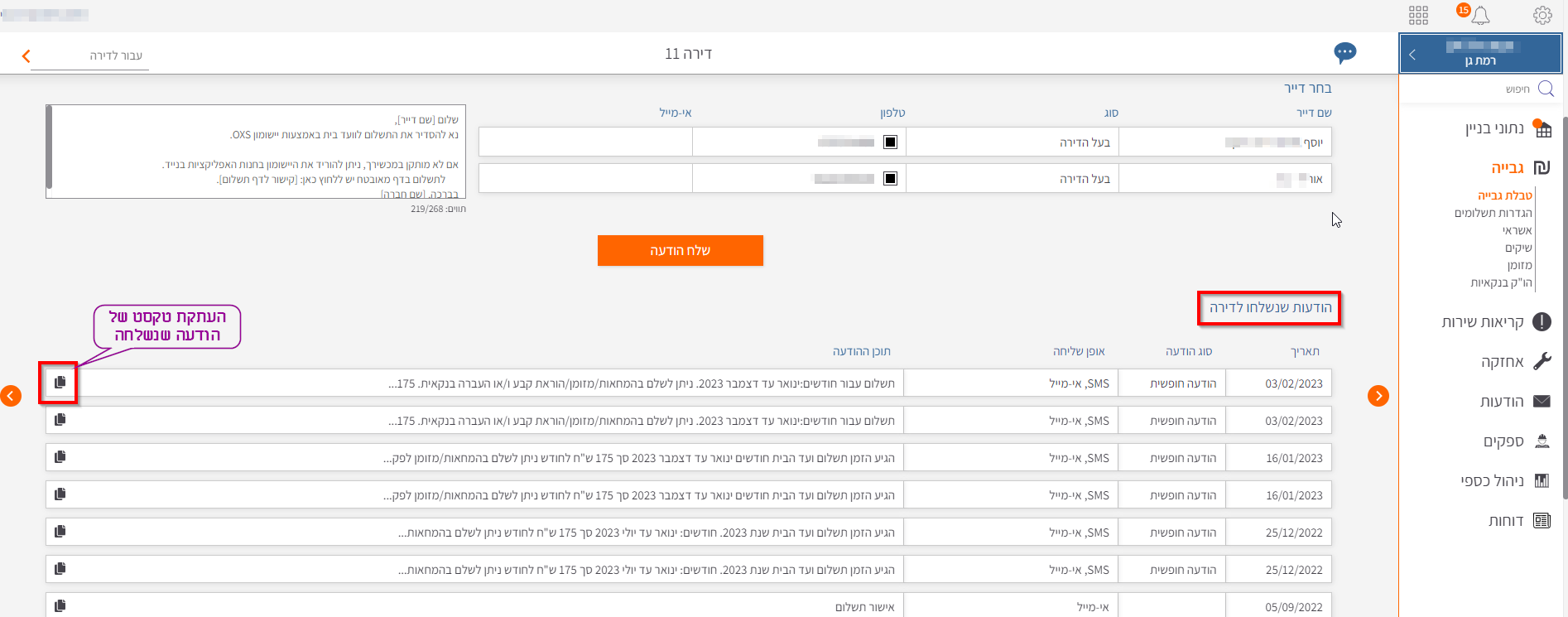The image size is (1568, 617).
Task: Open the settings gear icon
Action: [x=1542, y=15]
